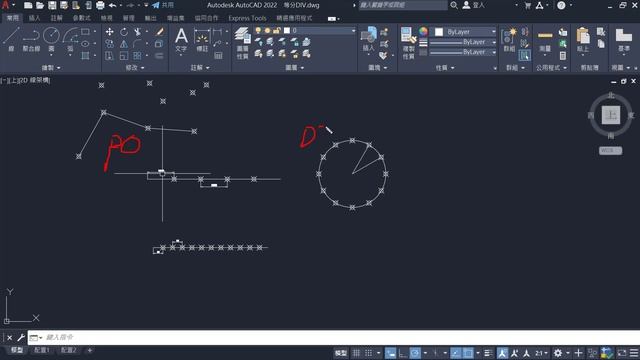The image size is (640, 360).
Task: Click the Save icon in quick access
Action: [52, 5]
